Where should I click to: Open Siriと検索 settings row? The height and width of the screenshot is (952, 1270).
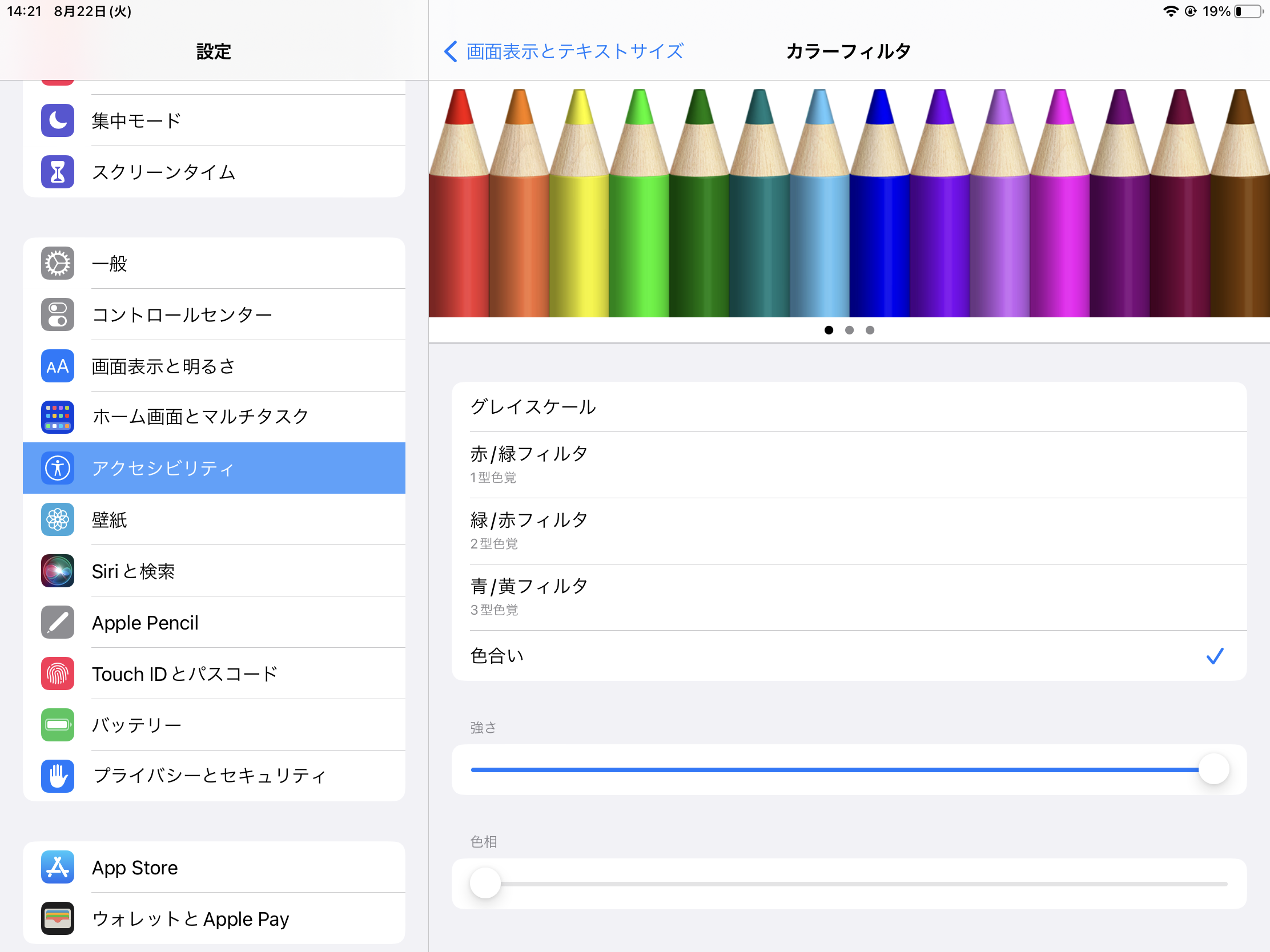214,571
